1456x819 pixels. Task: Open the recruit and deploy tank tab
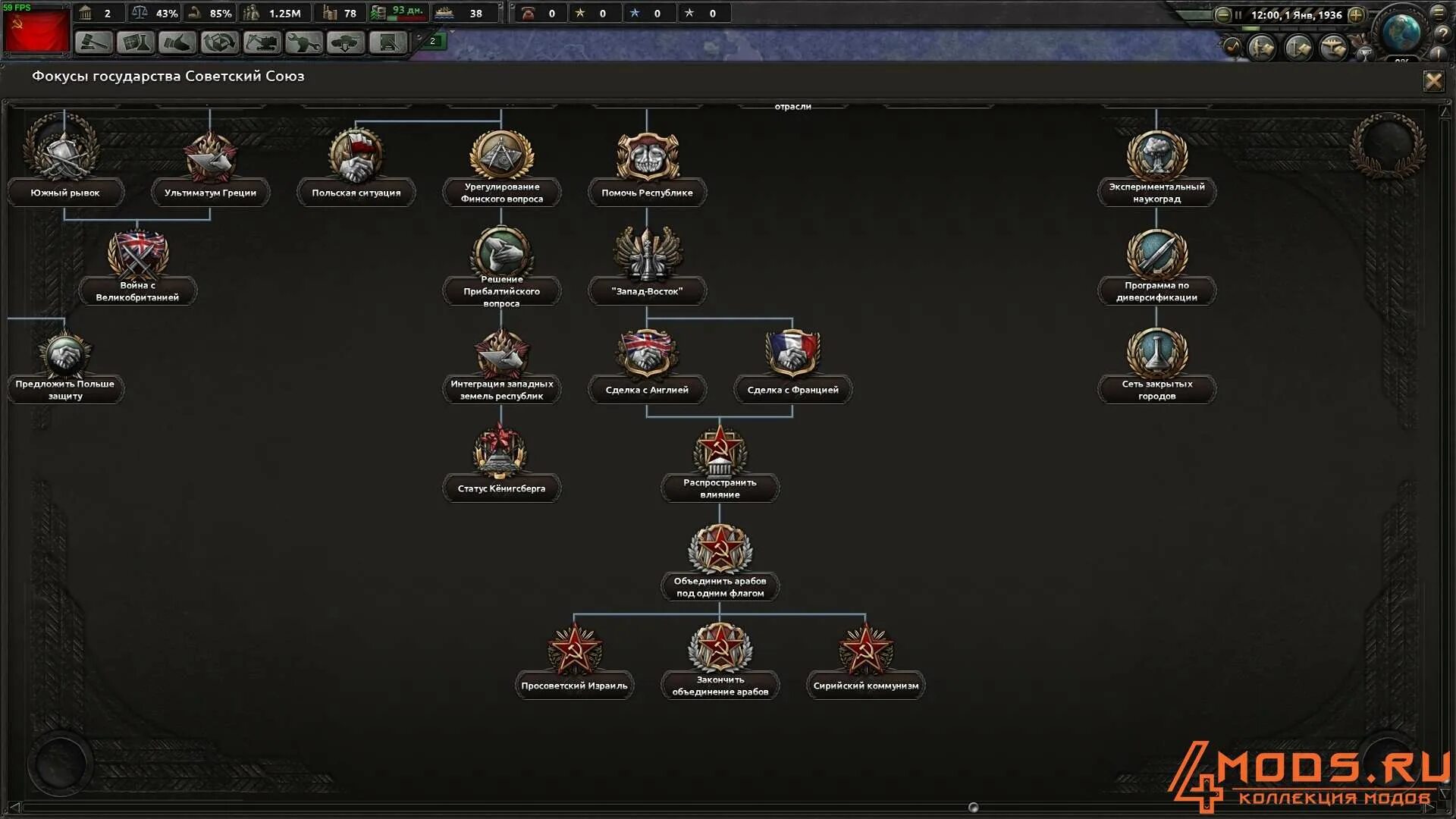[344, 42]
